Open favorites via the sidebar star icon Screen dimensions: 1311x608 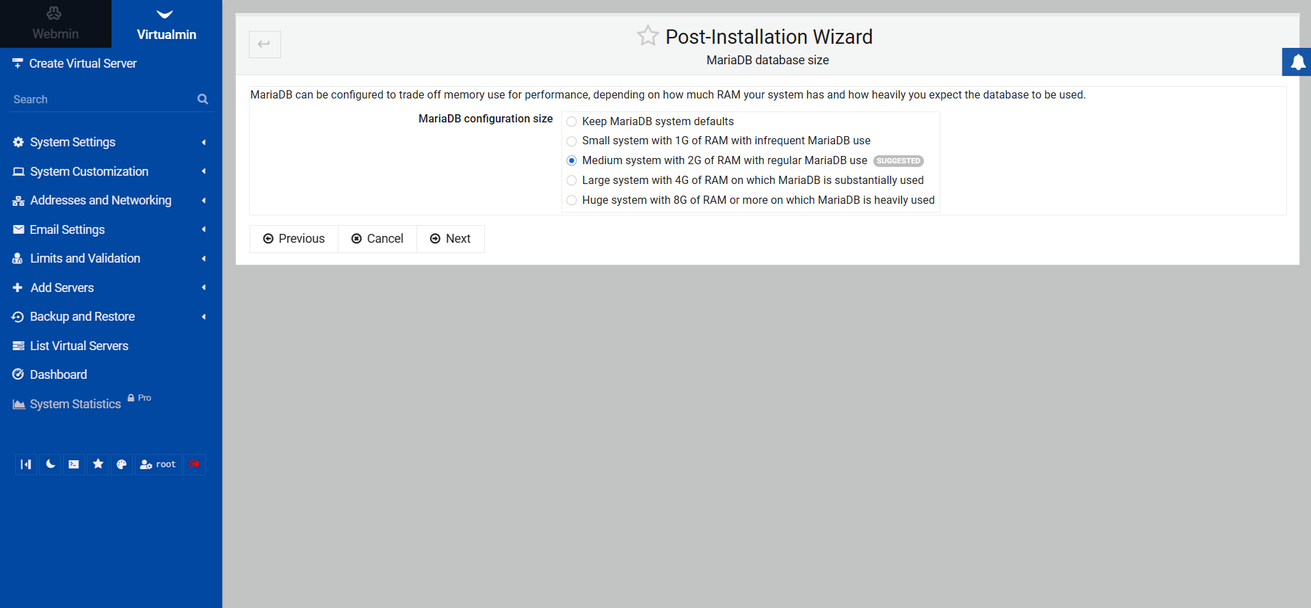[x=98, y=464]
